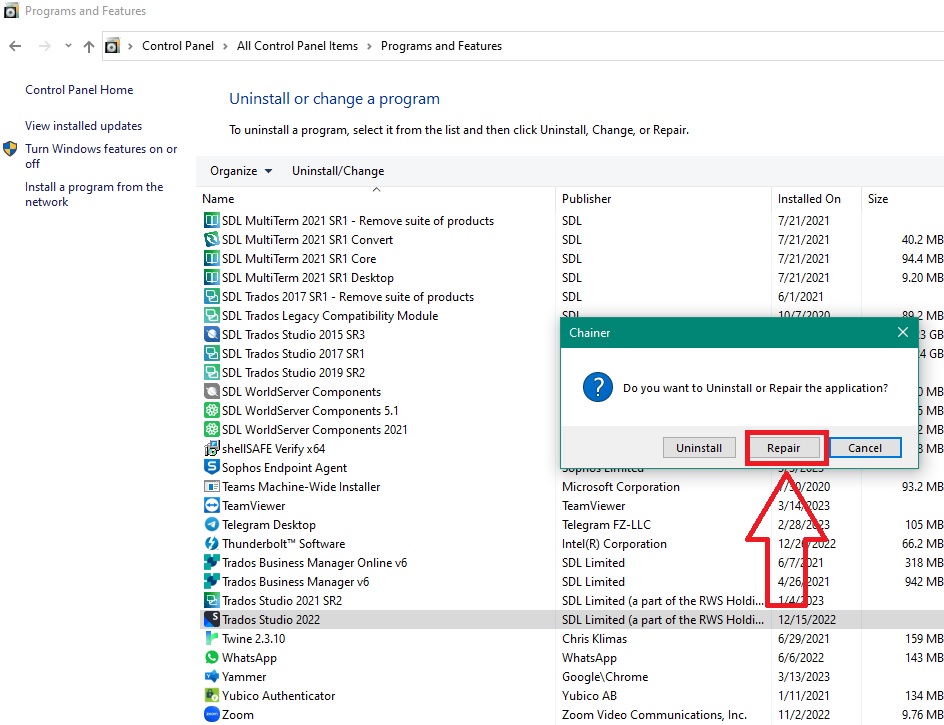Image resolution: width=944 pixels, height=725 pixels.
Task: Click Trados Business Manager Online v6 icon
Action: tap(211, 562)
